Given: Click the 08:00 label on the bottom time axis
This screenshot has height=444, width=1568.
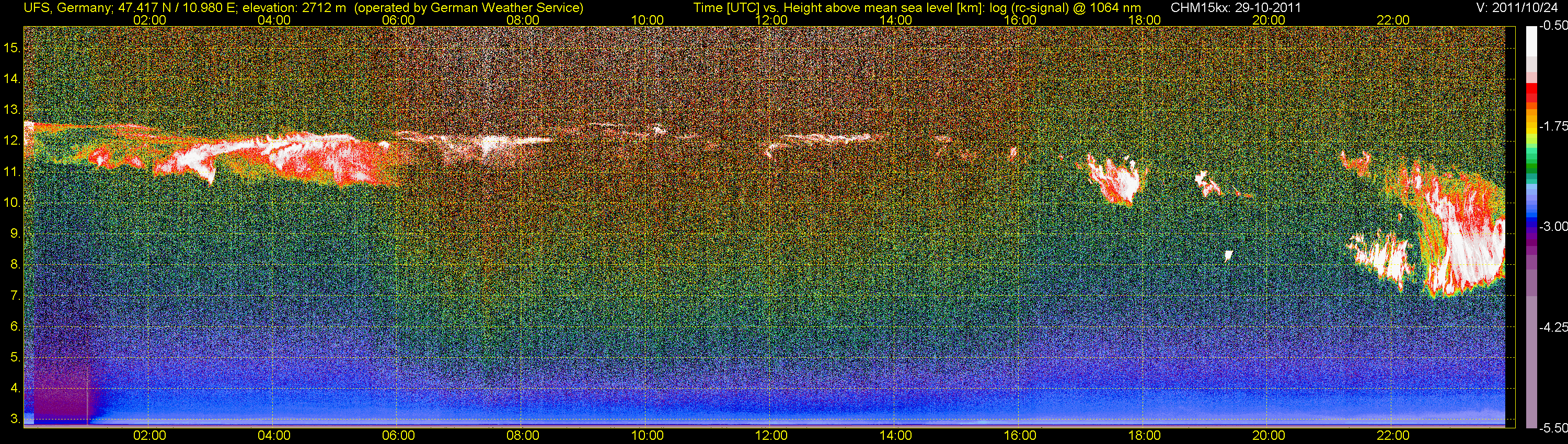Looking at the screenshot, I should pyautogui.click(x=522, y=436).
